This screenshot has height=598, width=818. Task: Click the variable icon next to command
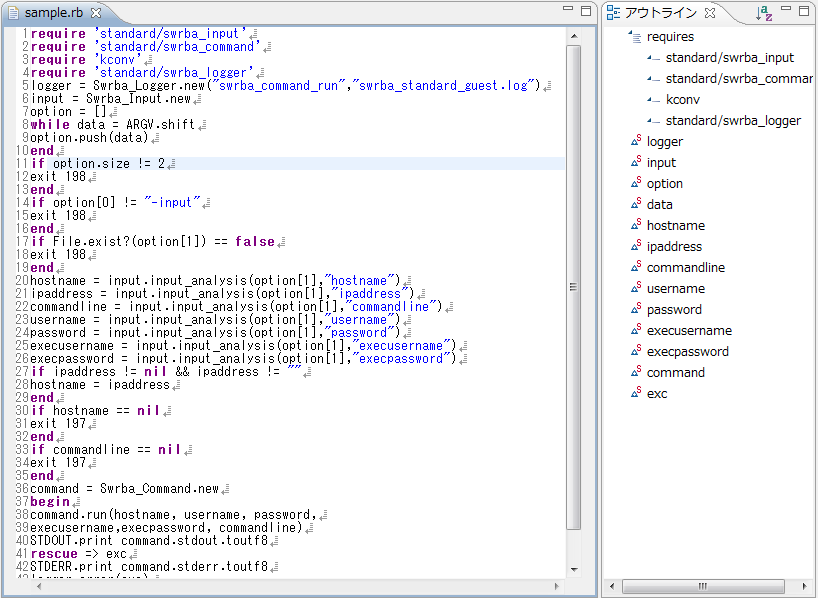635,372
